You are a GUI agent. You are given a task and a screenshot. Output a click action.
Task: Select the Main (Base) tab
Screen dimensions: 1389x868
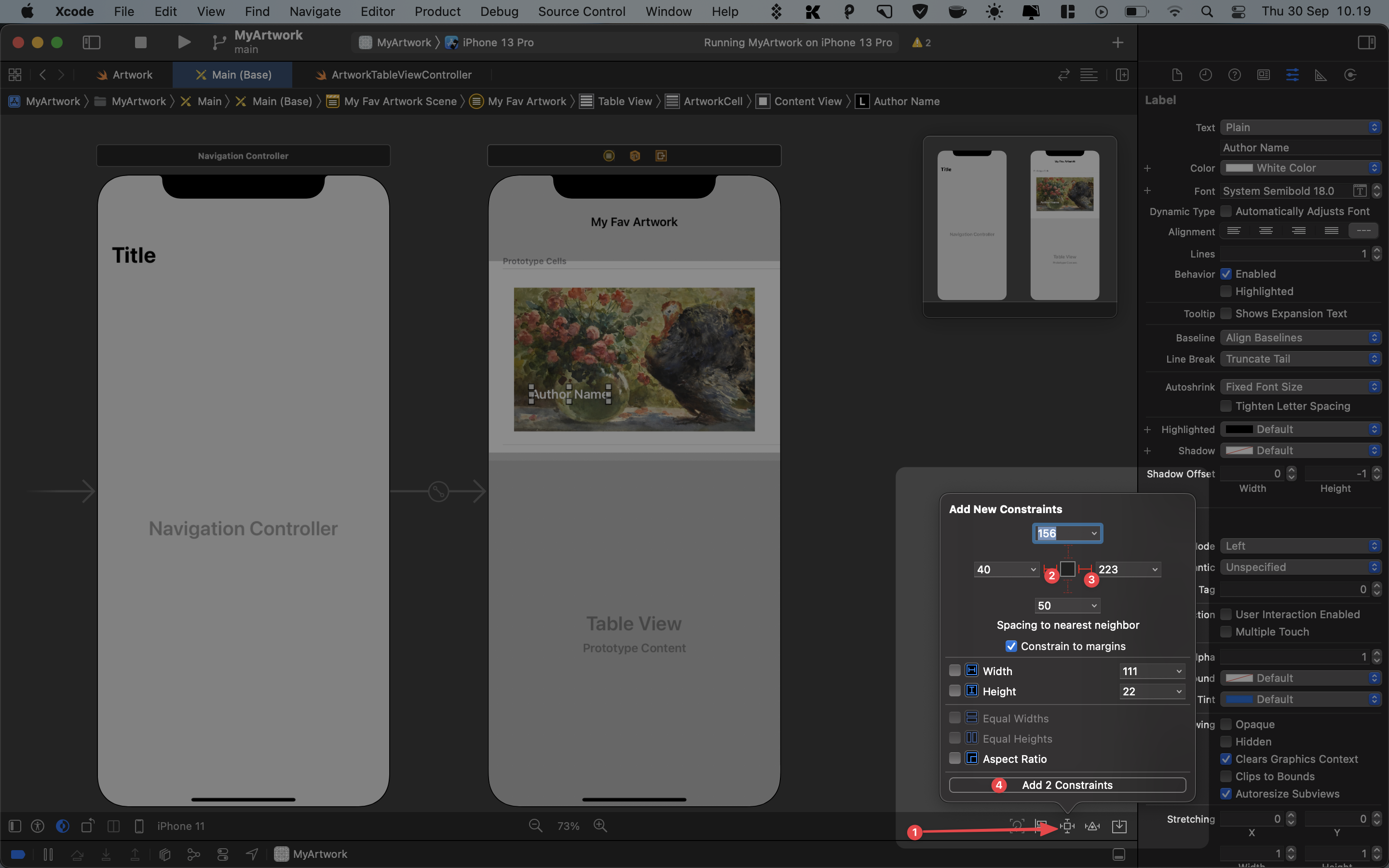click(232, 75)
